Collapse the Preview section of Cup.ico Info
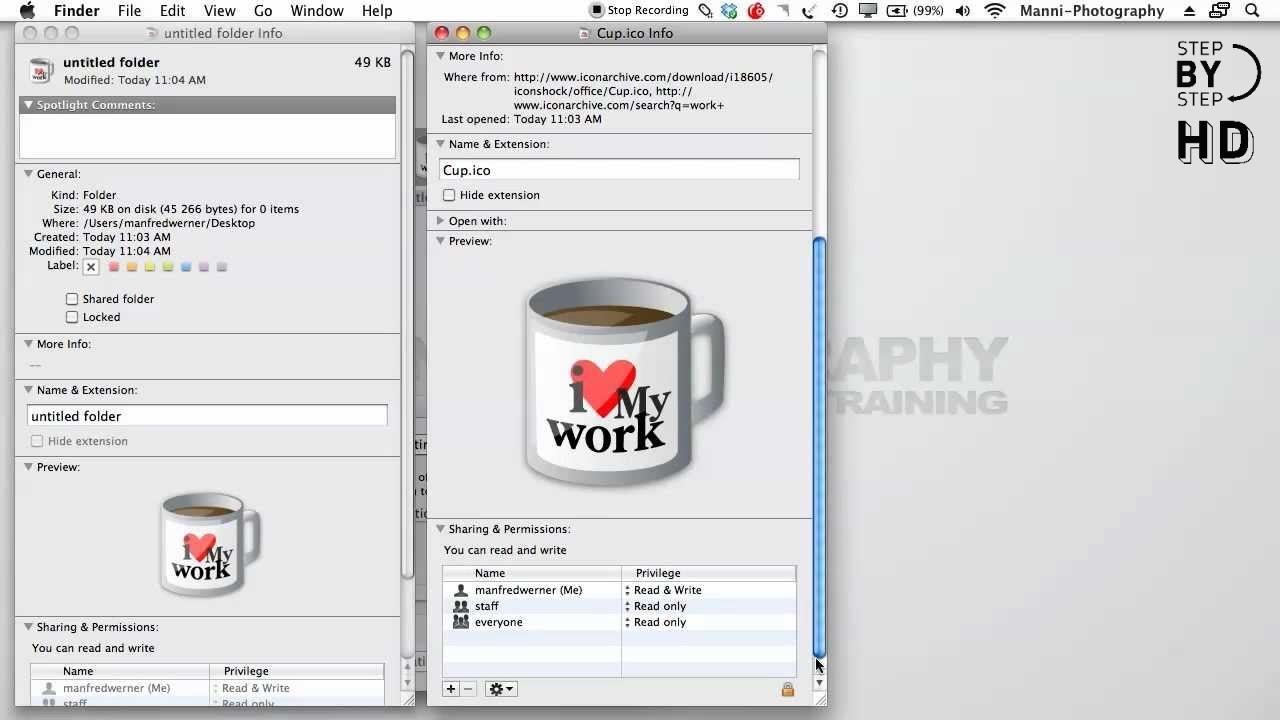Viewport: 1280px width, 720px height. [440, 241]
